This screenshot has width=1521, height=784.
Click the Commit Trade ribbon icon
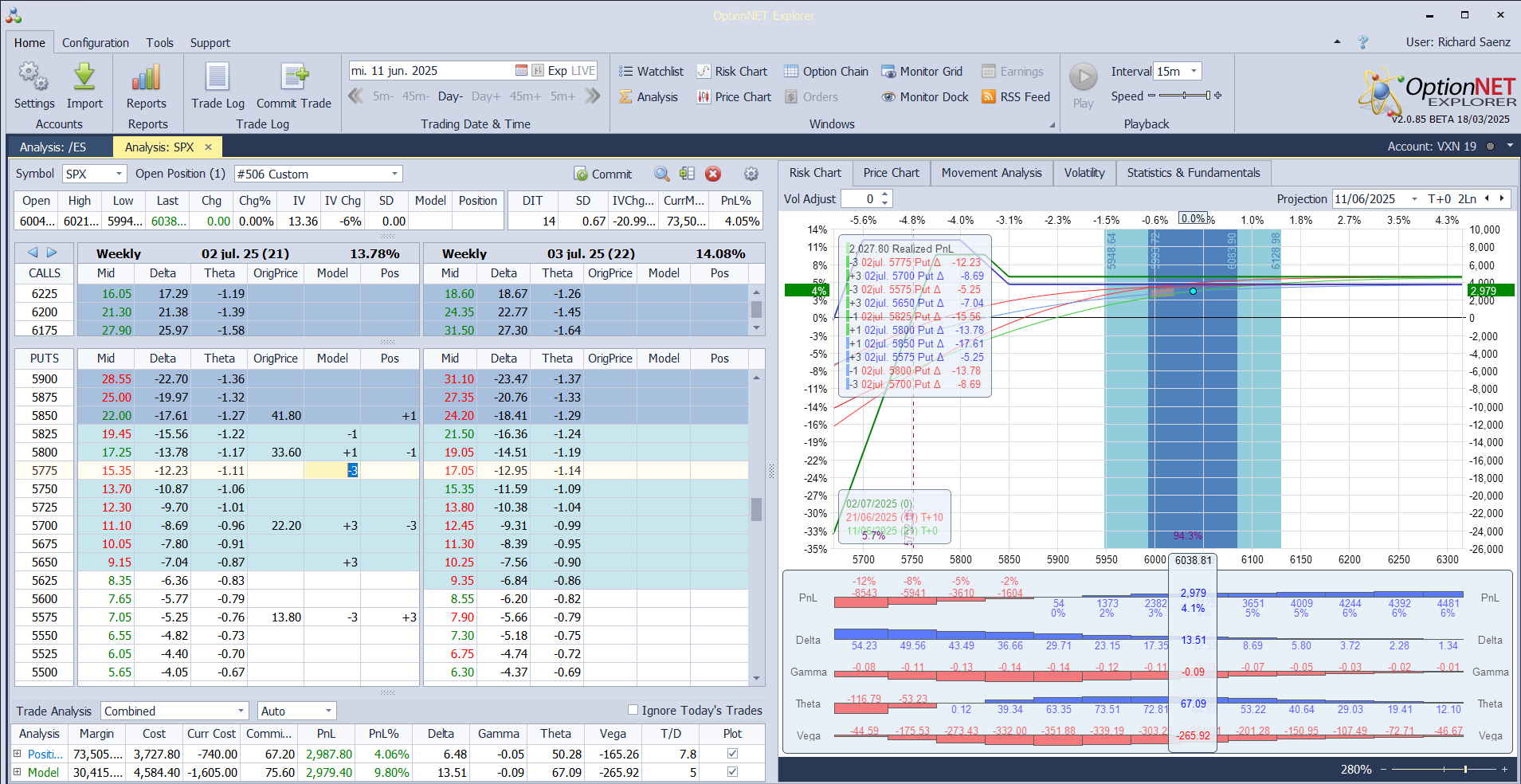click(x=294, y=77)
